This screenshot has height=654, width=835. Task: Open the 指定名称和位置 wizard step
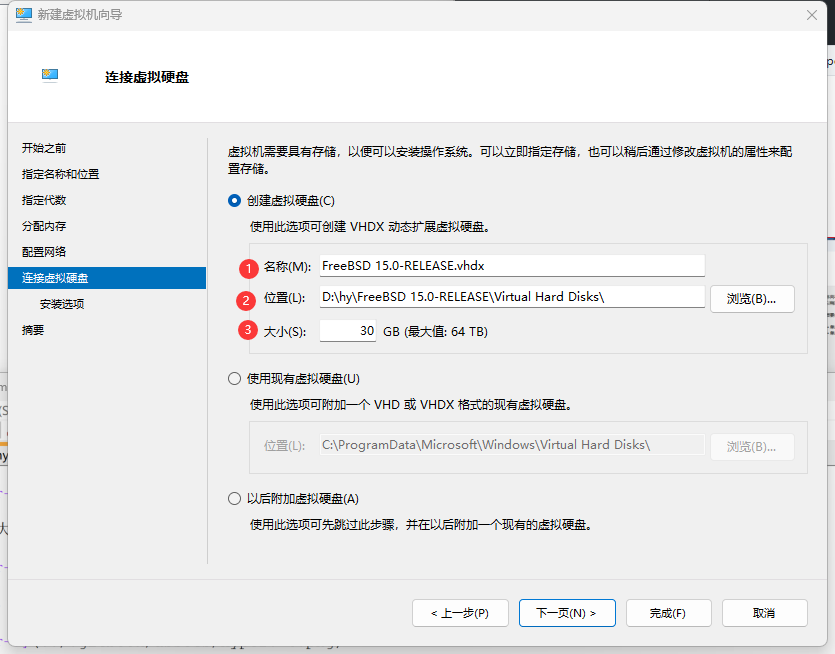click(61, 174)
